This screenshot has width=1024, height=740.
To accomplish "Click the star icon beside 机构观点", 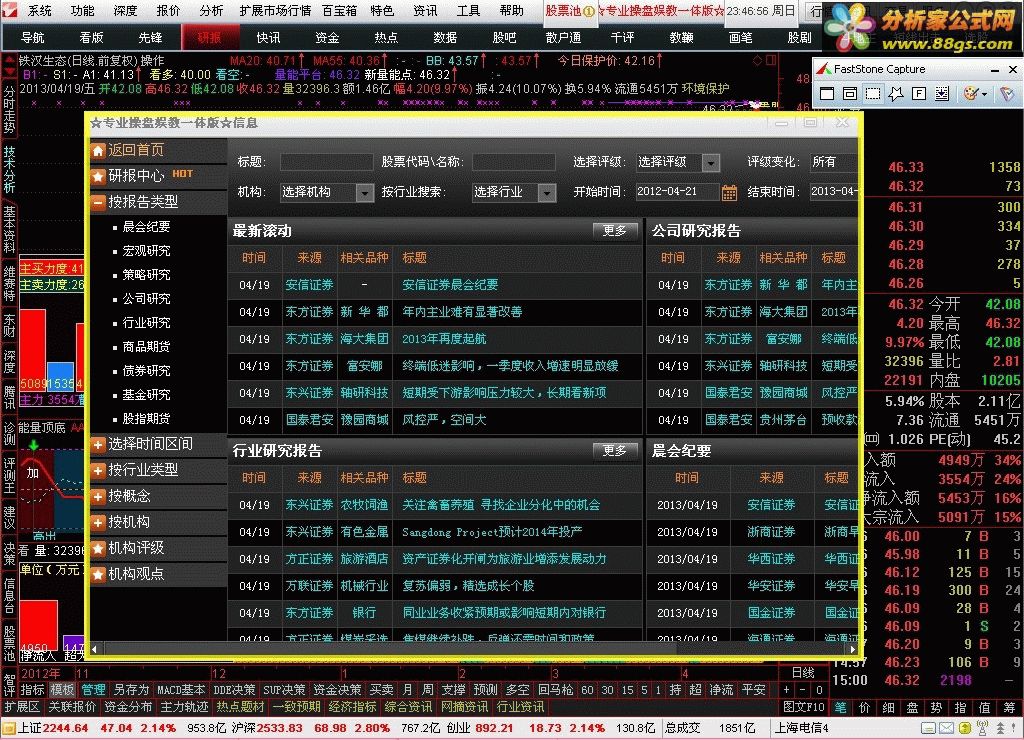I will 98,575.
